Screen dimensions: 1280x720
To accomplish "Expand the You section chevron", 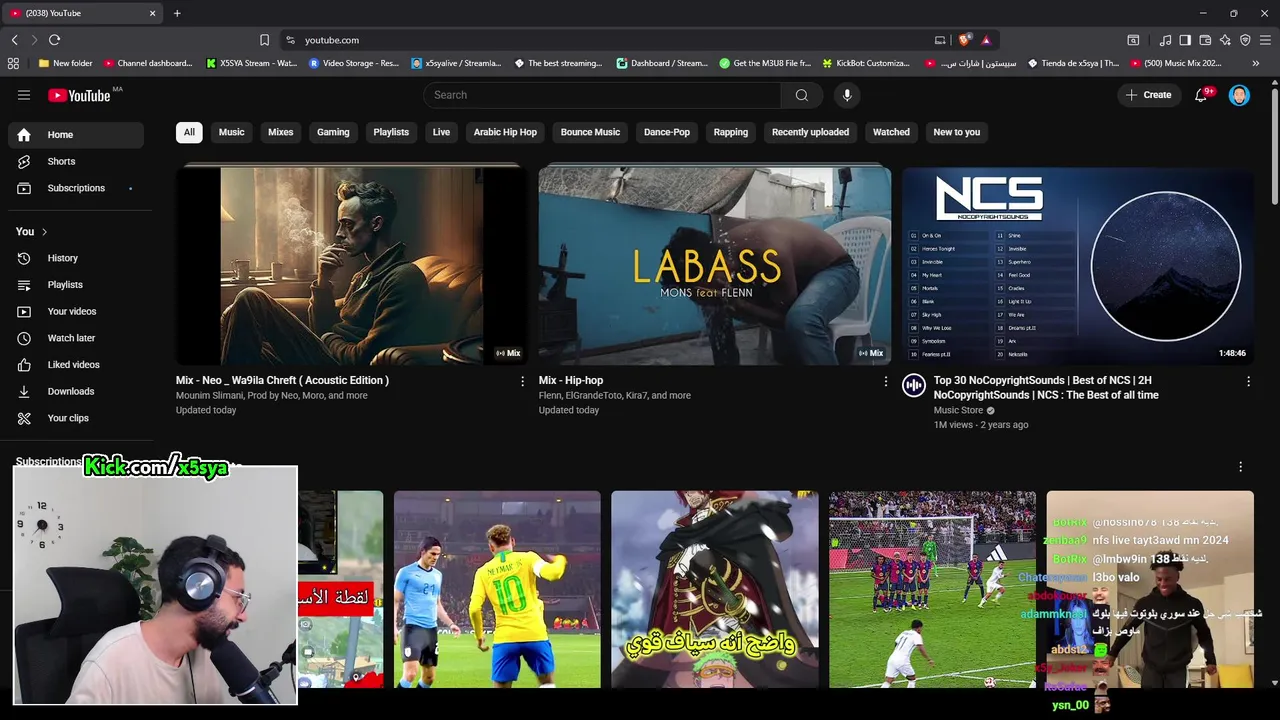I will tap(44, 232).
